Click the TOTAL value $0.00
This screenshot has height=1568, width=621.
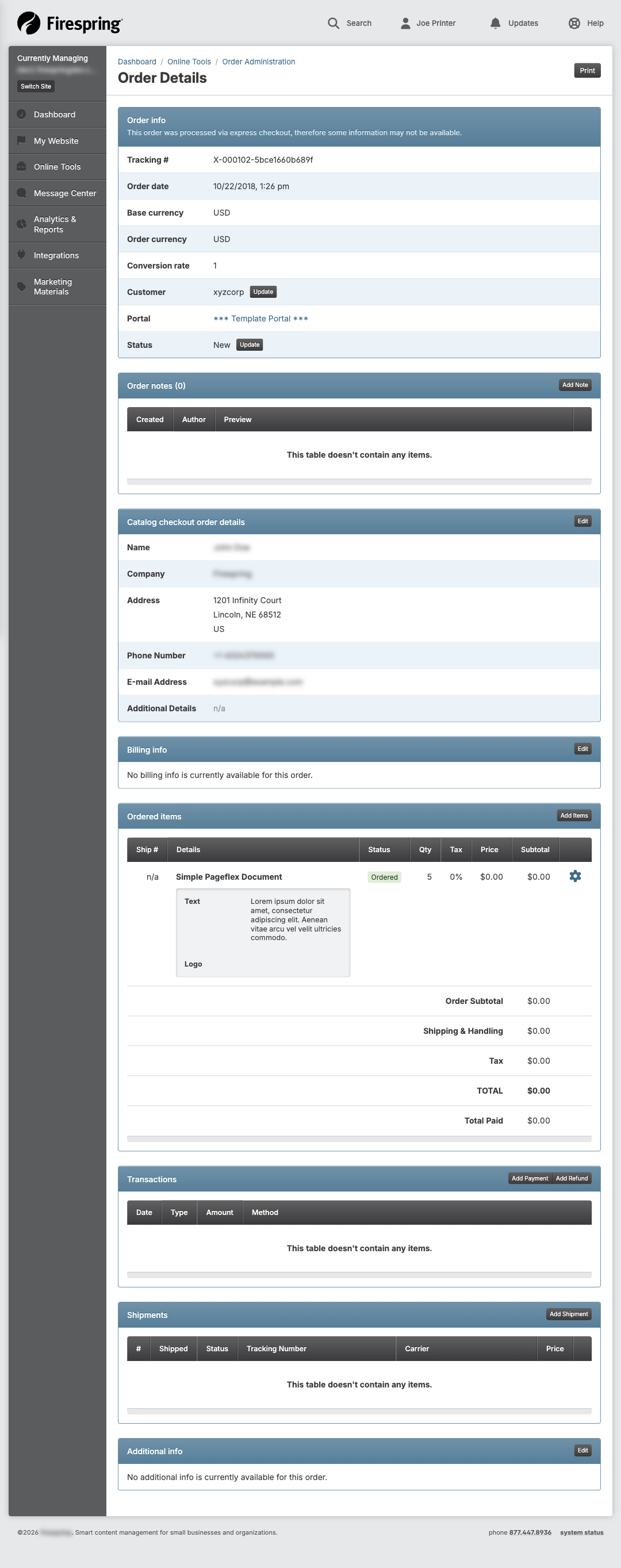(x=538, y=1091)
